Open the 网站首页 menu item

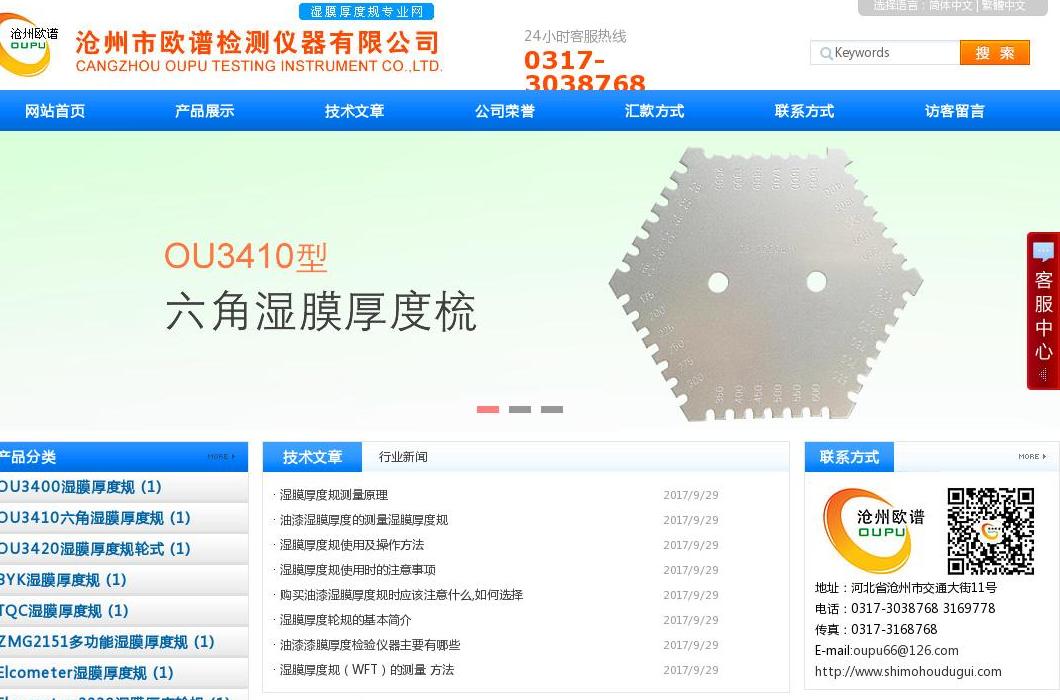pyautogui.click(x=55, y=111)
